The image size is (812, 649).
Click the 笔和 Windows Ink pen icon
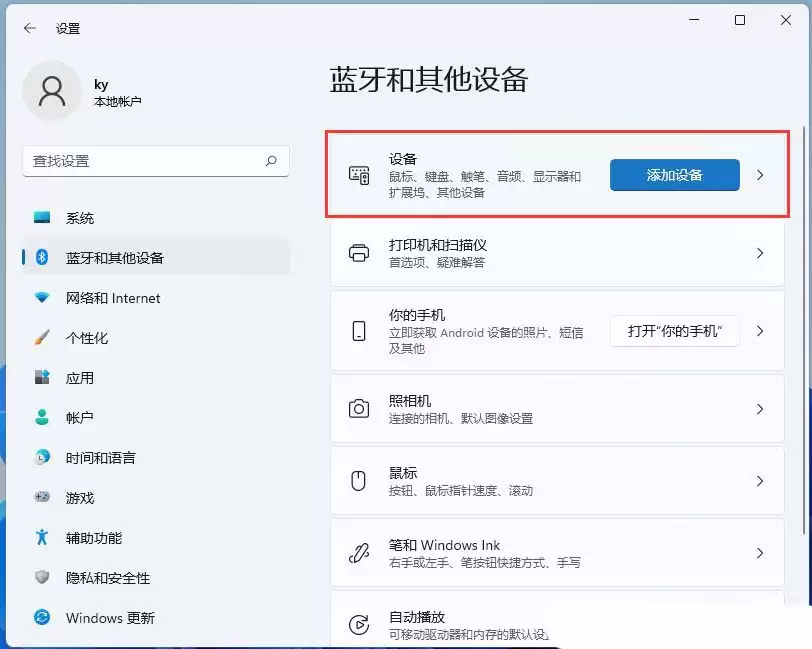pos(357,554)
